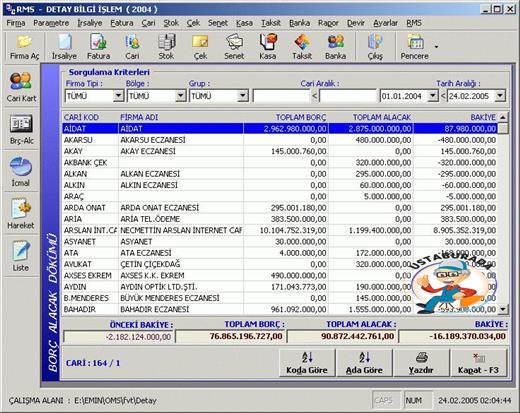This screenshot has width=520, height=413.
Task: Open the Banka menu
Action: click(x=299, y=23)
